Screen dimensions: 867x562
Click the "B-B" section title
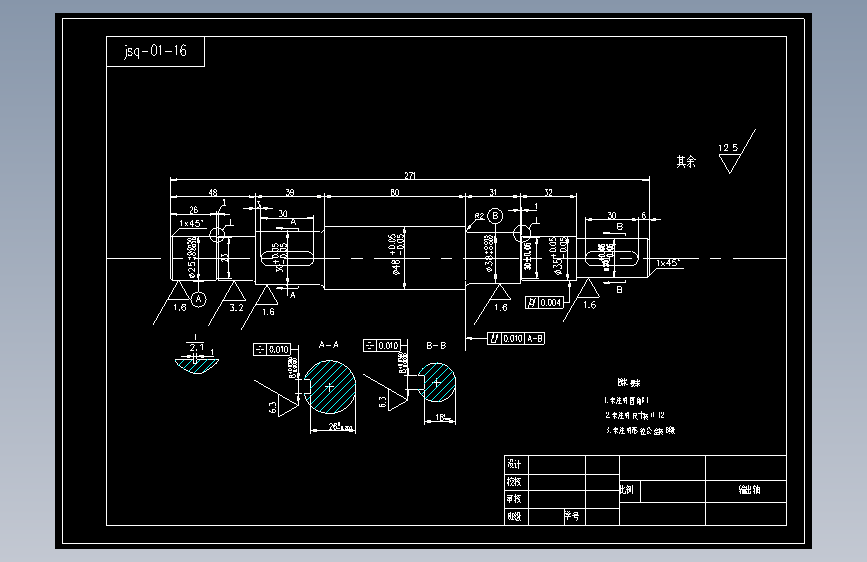(x=436, y=345)
